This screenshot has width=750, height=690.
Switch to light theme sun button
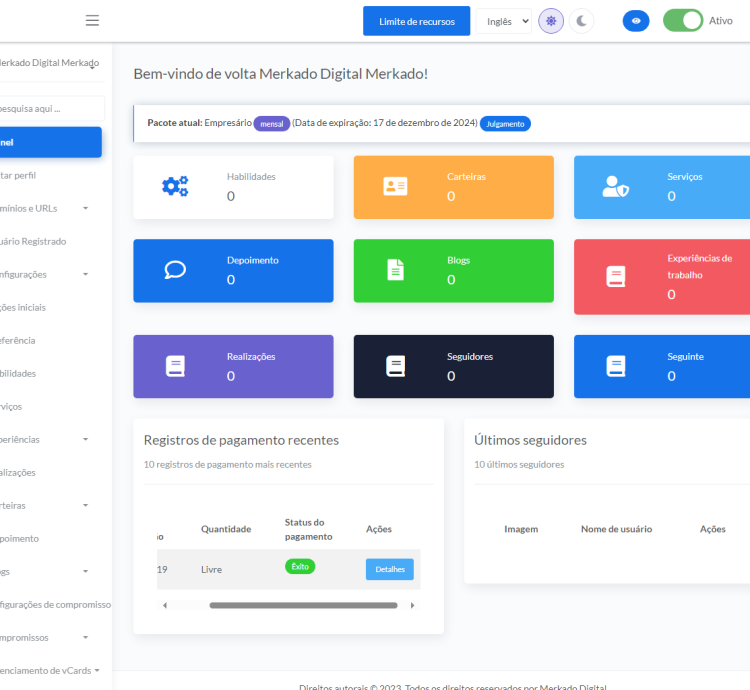pyautogui.click(x=551, y=21)
